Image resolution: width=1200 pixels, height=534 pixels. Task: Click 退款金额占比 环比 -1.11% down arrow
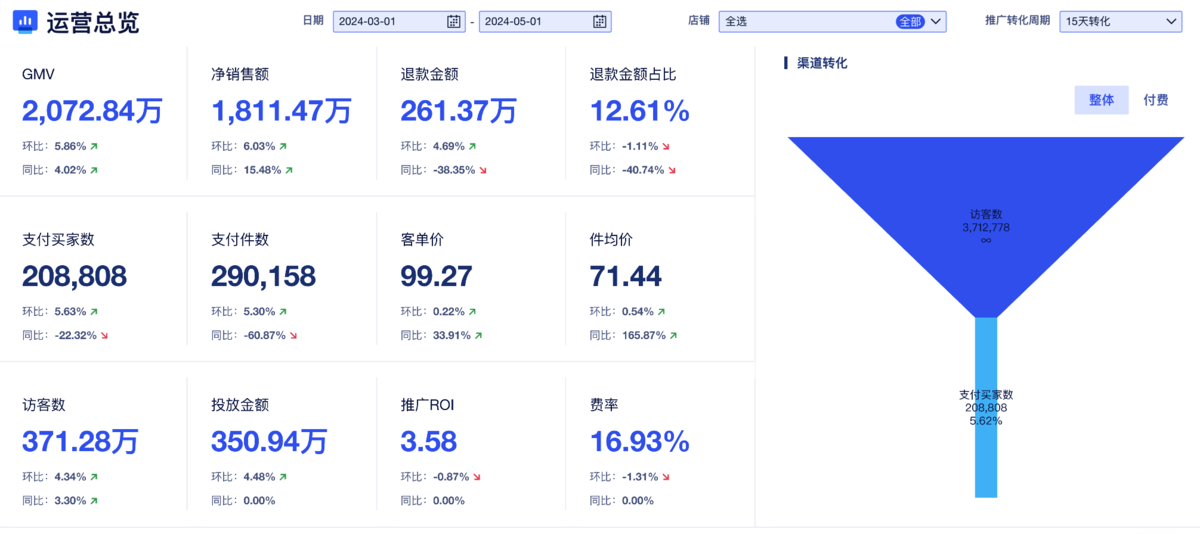(666, 146)
